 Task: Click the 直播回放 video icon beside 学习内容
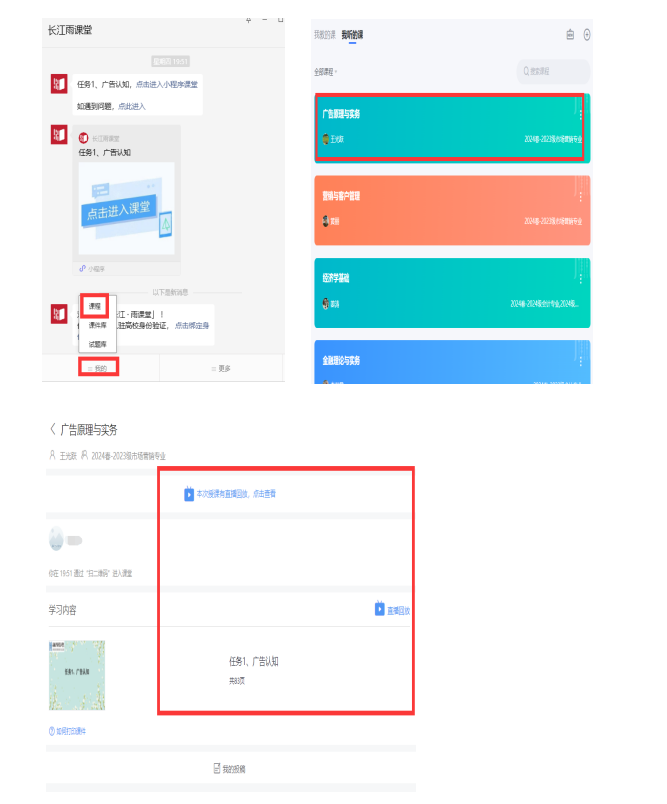tap(379, 609)
